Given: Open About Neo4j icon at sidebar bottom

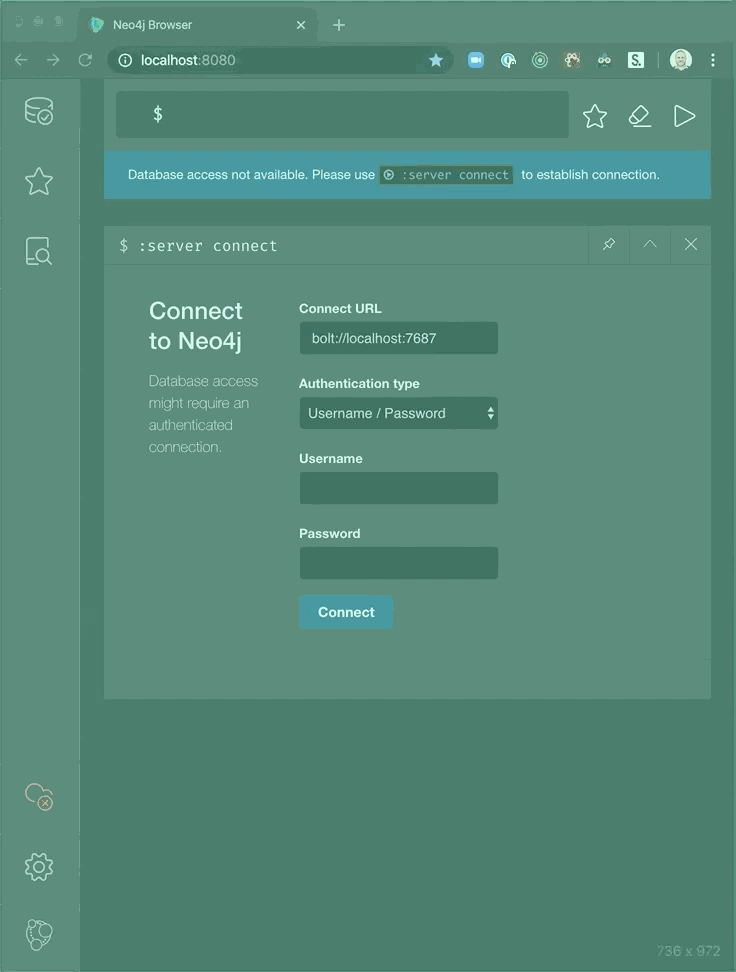Looking at the screenshot, I should pyautogui.click(x=39, y=935).
